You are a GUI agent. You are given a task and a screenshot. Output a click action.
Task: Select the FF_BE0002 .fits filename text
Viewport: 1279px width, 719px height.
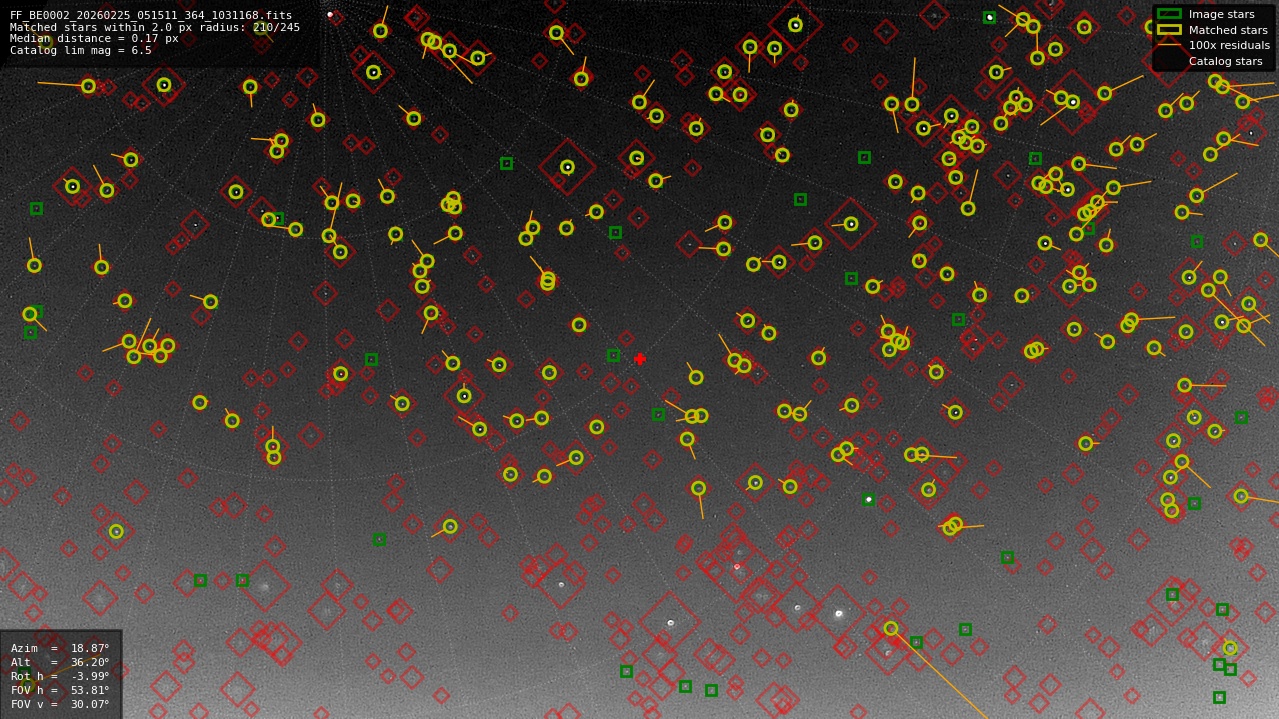[x=151, y=16]
